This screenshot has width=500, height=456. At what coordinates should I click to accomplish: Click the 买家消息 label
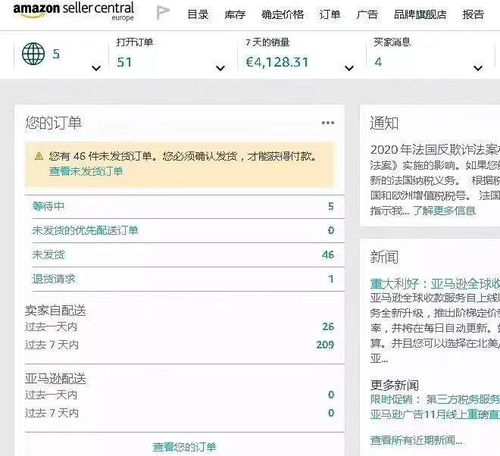point(392,42)
